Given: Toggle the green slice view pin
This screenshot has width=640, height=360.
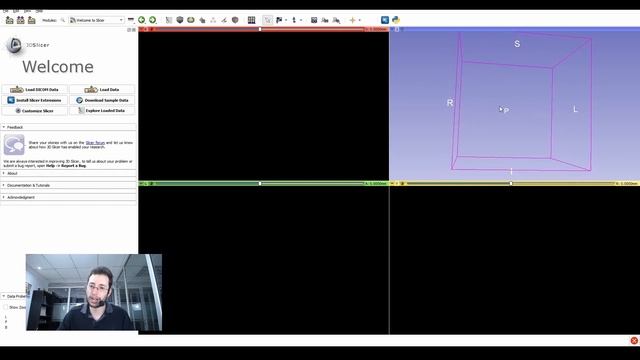Looking at the screenshot, I should [142, 184].
